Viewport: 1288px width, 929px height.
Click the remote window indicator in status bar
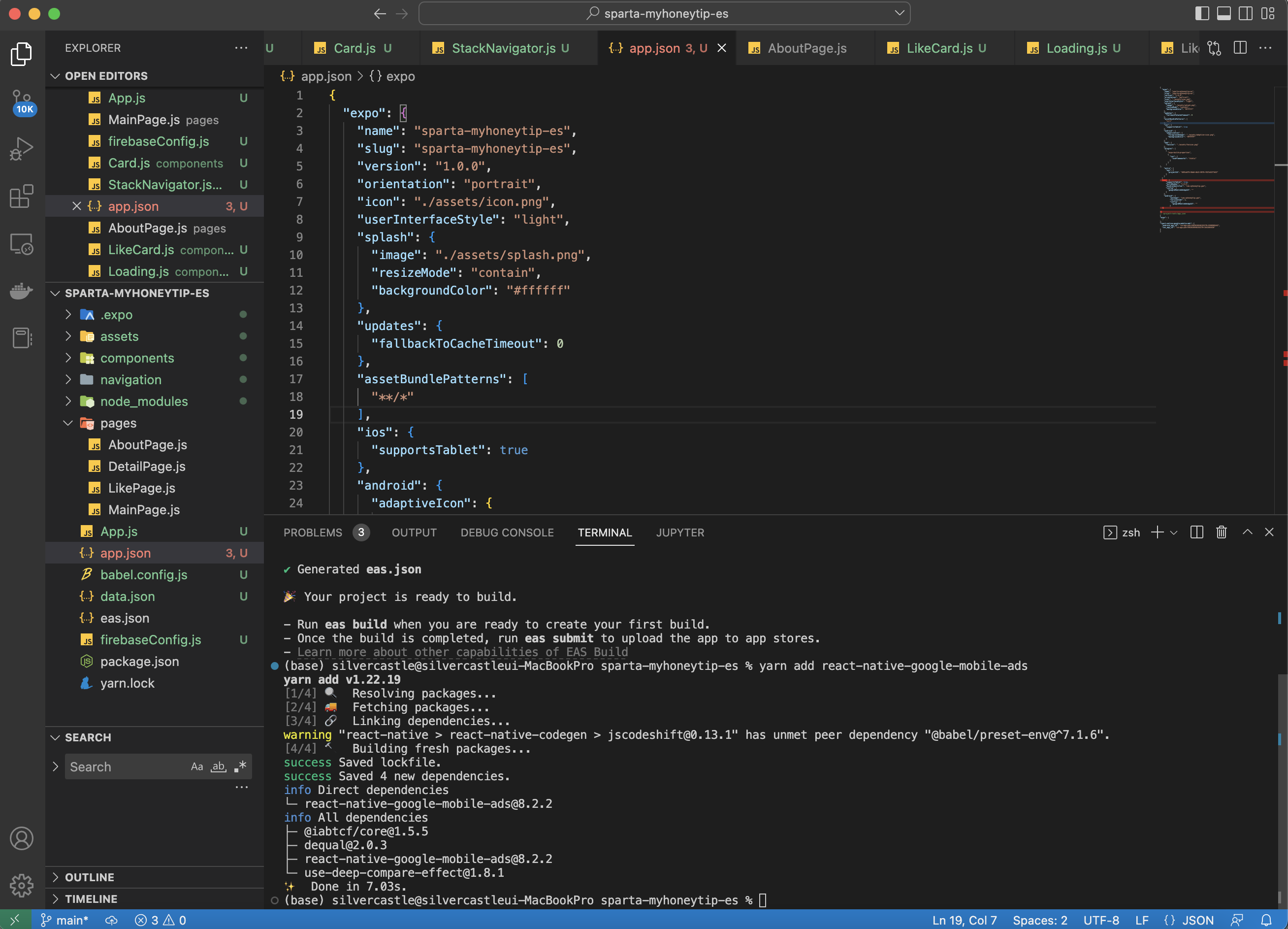pyautogui.click(x=15, y=920)
